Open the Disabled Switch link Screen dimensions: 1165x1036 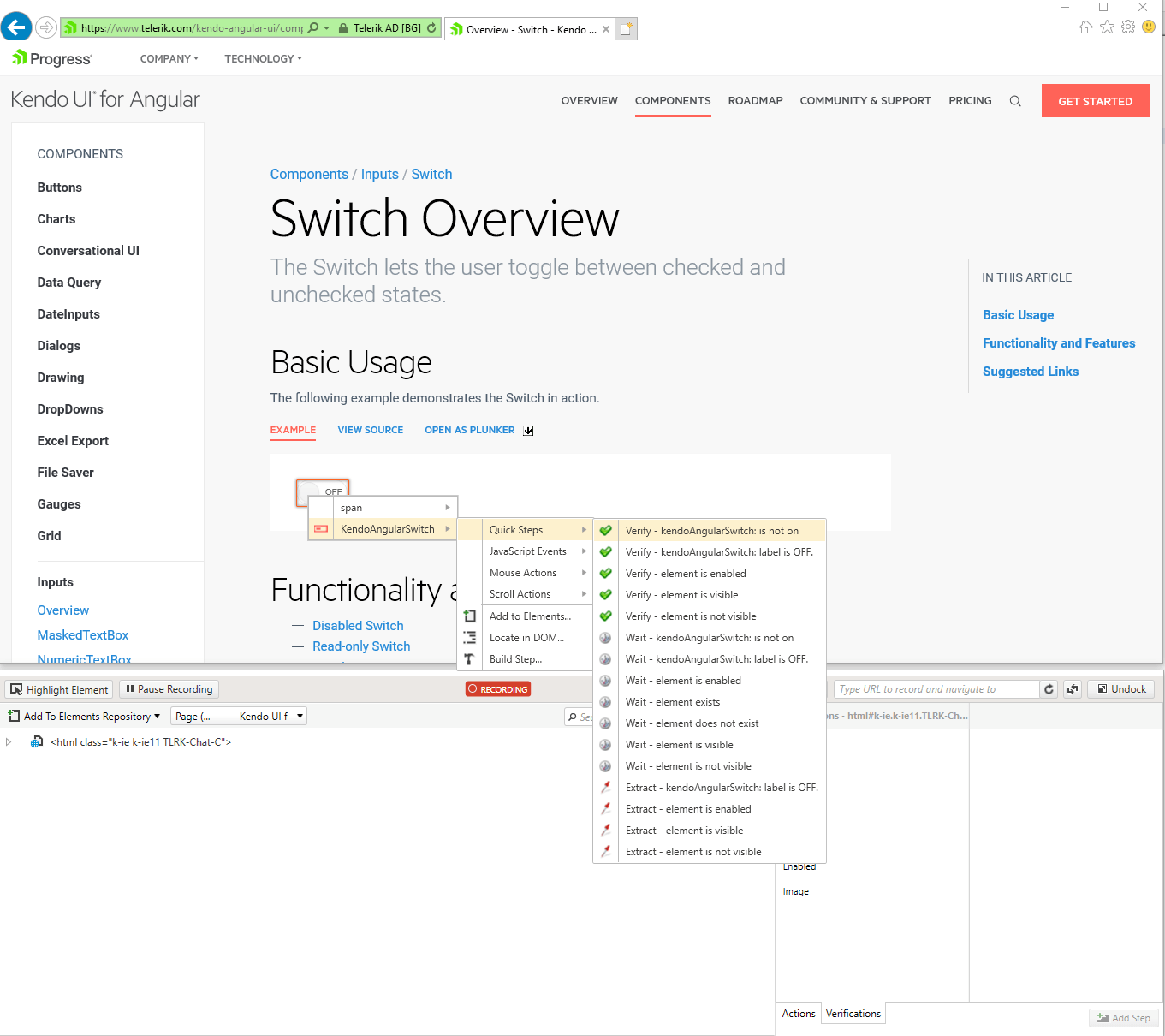pos(358,626)
